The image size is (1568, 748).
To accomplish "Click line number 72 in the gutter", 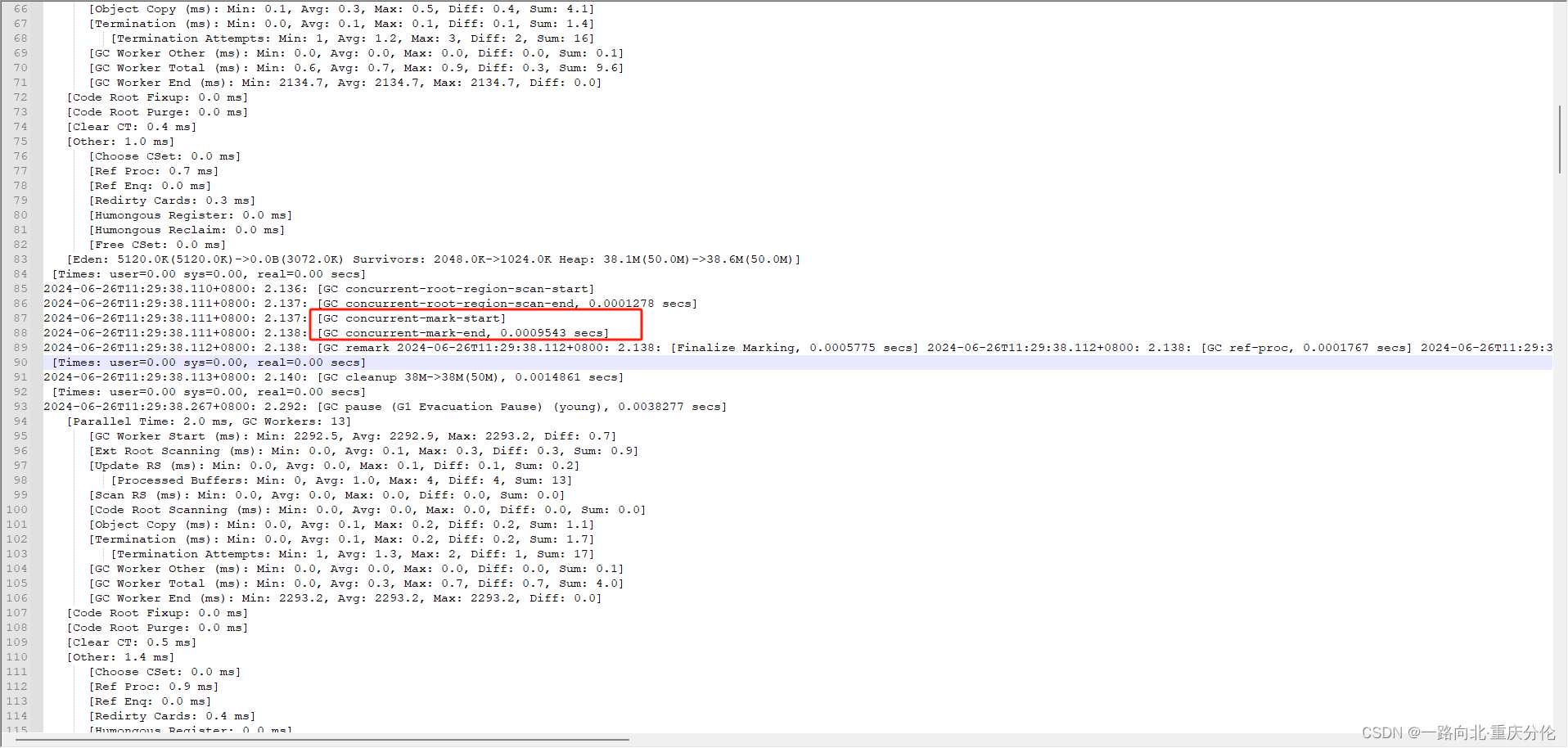I will [20, 97].
